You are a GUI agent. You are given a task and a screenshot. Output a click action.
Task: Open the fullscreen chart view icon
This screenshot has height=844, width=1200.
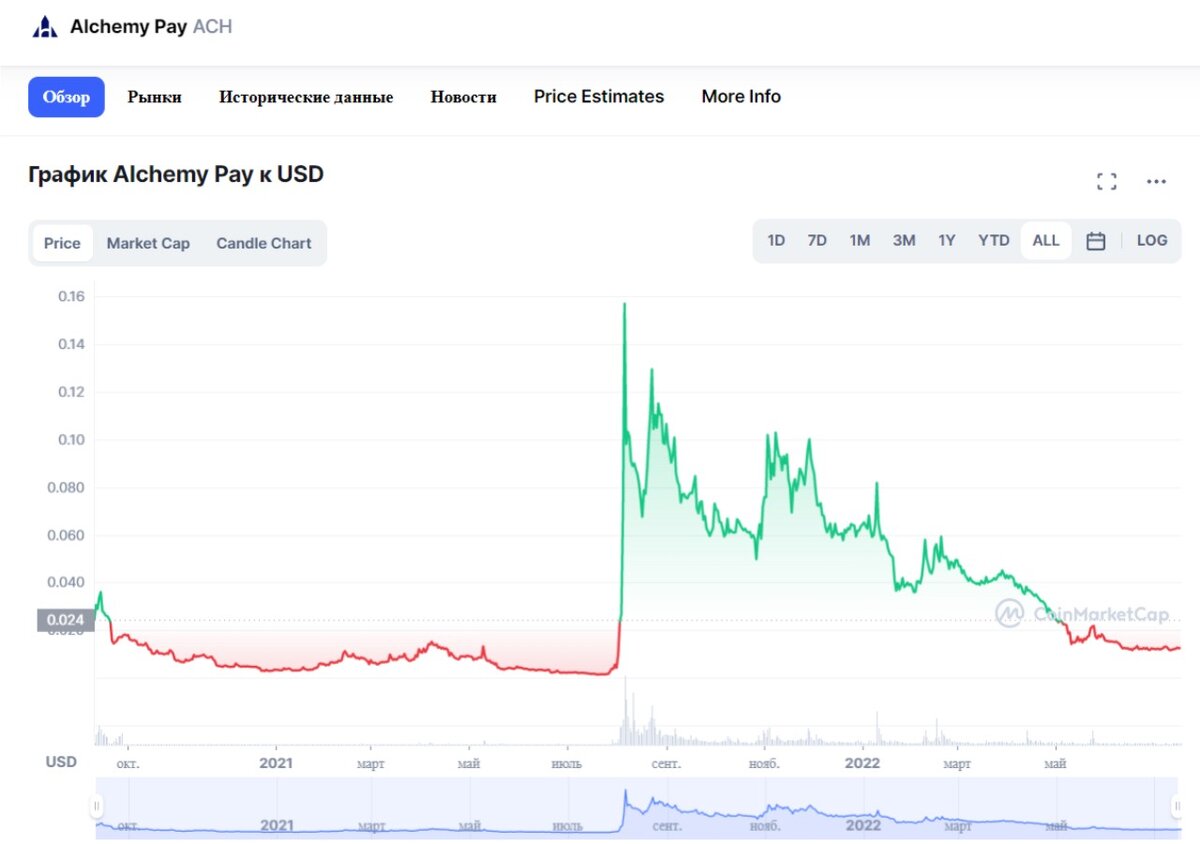[1106, 181]
